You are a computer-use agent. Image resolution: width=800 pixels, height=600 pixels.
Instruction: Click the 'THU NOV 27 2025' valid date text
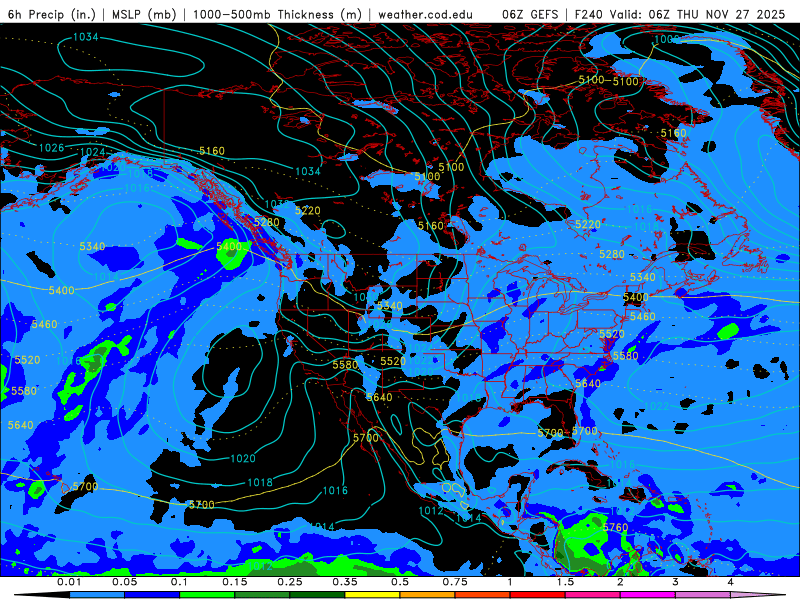(731, 14)
